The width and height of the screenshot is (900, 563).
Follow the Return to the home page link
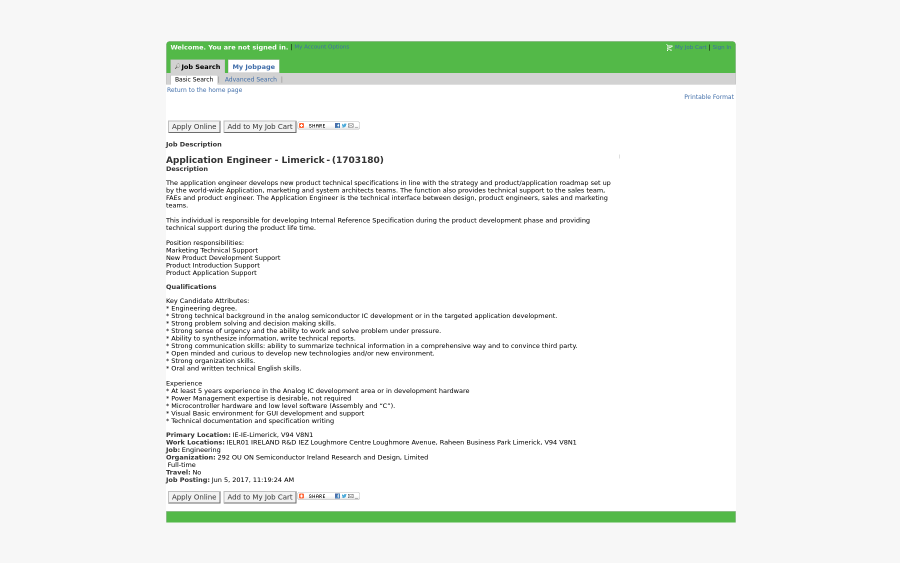pos(204,90)
